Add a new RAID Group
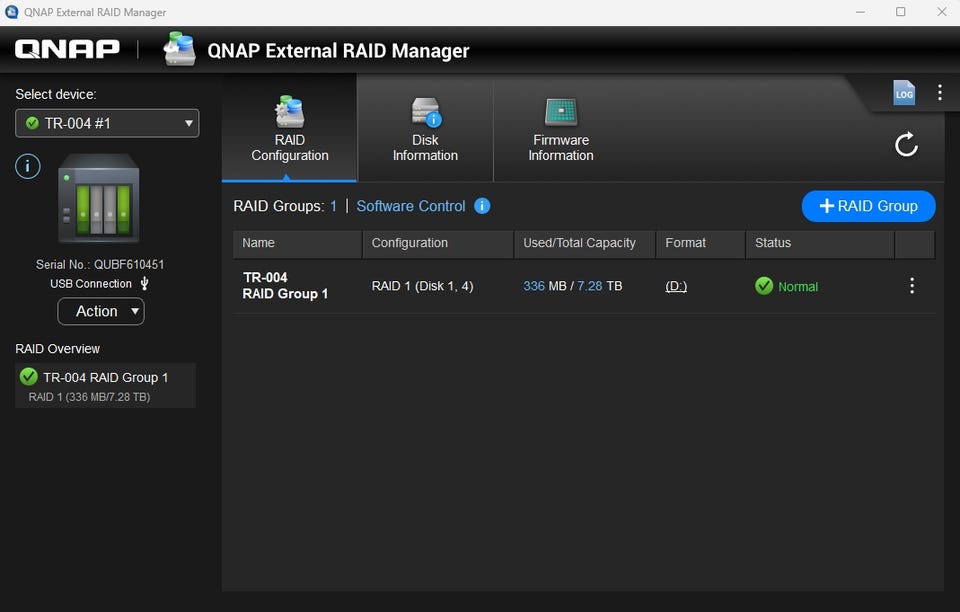Screen dimensions: 960x612 click(868, 206)
